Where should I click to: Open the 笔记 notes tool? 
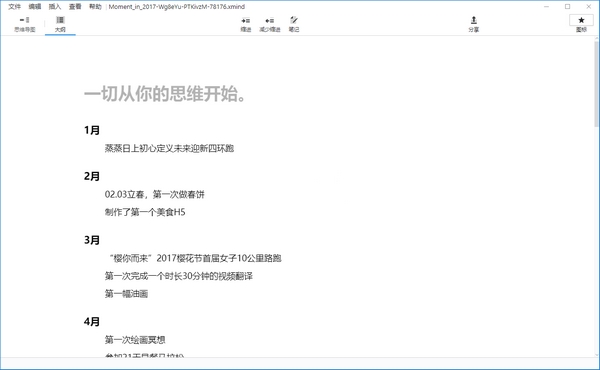pos(294,24)
